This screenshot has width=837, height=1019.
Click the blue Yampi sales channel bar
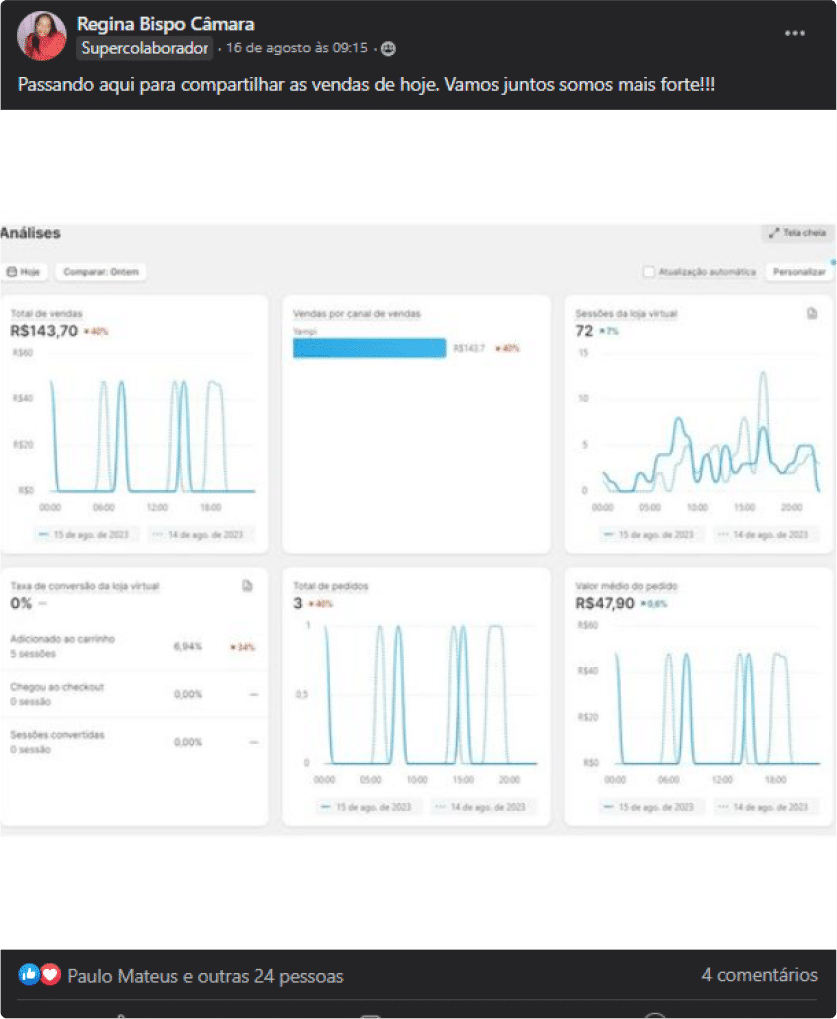(x=369, y=348)
